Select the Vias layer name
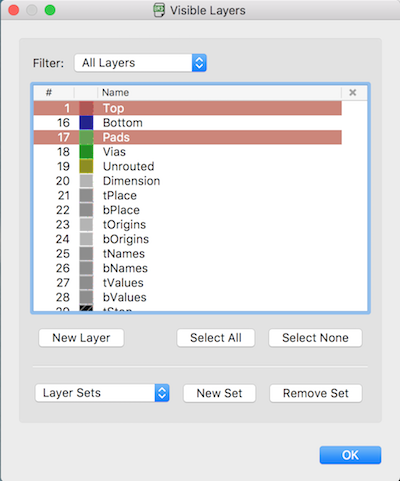Viewport: 400px width, 481px height. pos(114,152)
